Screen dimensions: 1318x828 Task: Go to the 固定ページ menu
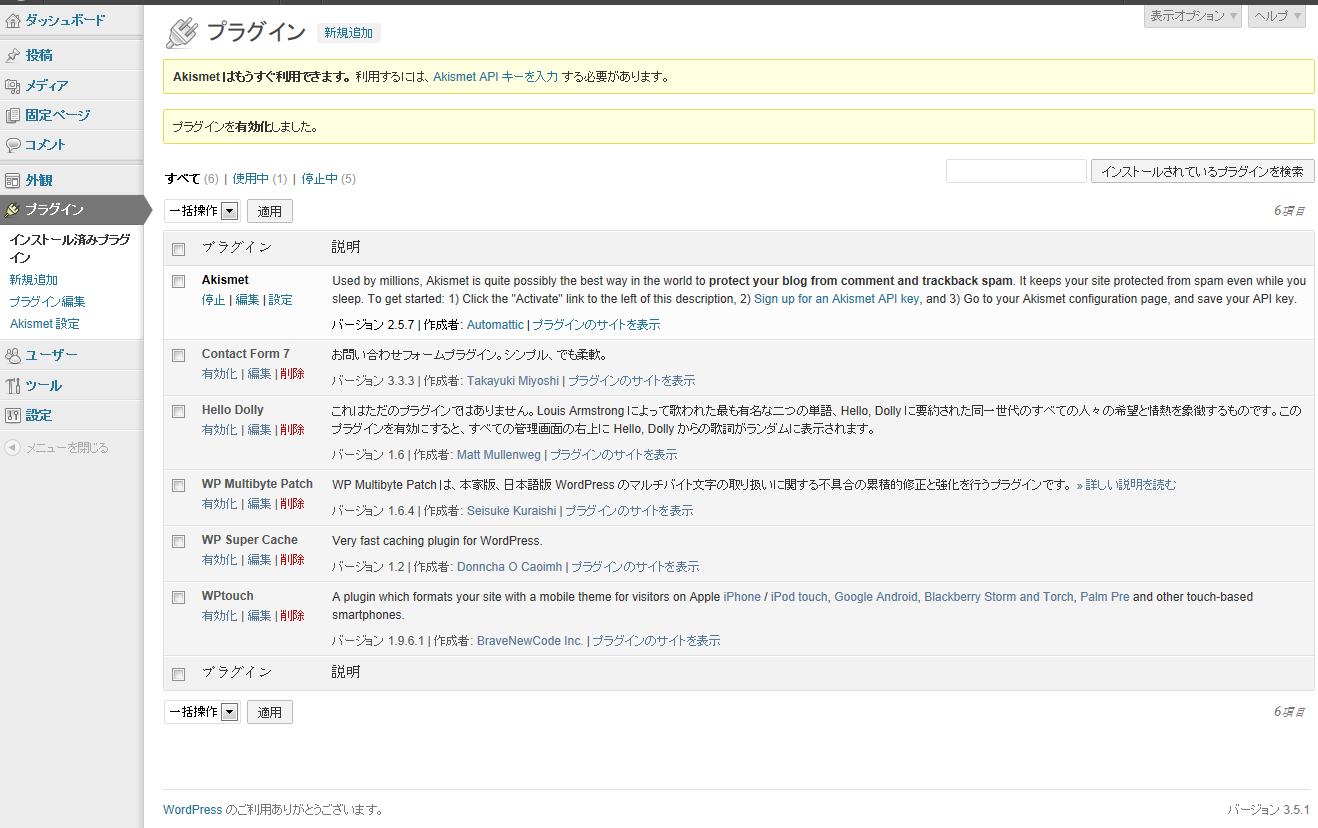pos(58,116)
